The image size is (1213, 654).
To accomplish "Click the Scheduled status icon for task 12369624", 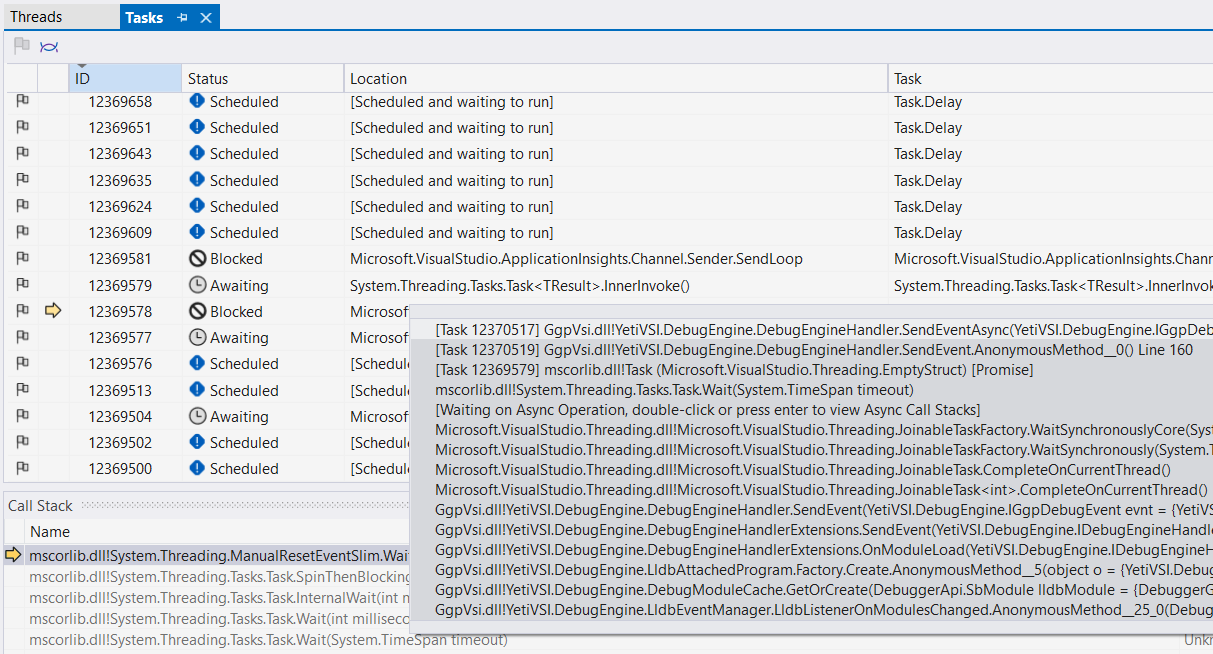I will [197, 206].
